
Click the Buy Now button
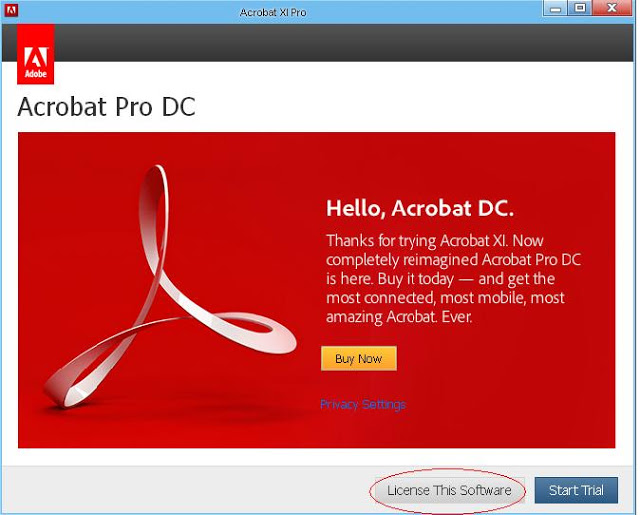pyautogui.click(x=359, y=358)
